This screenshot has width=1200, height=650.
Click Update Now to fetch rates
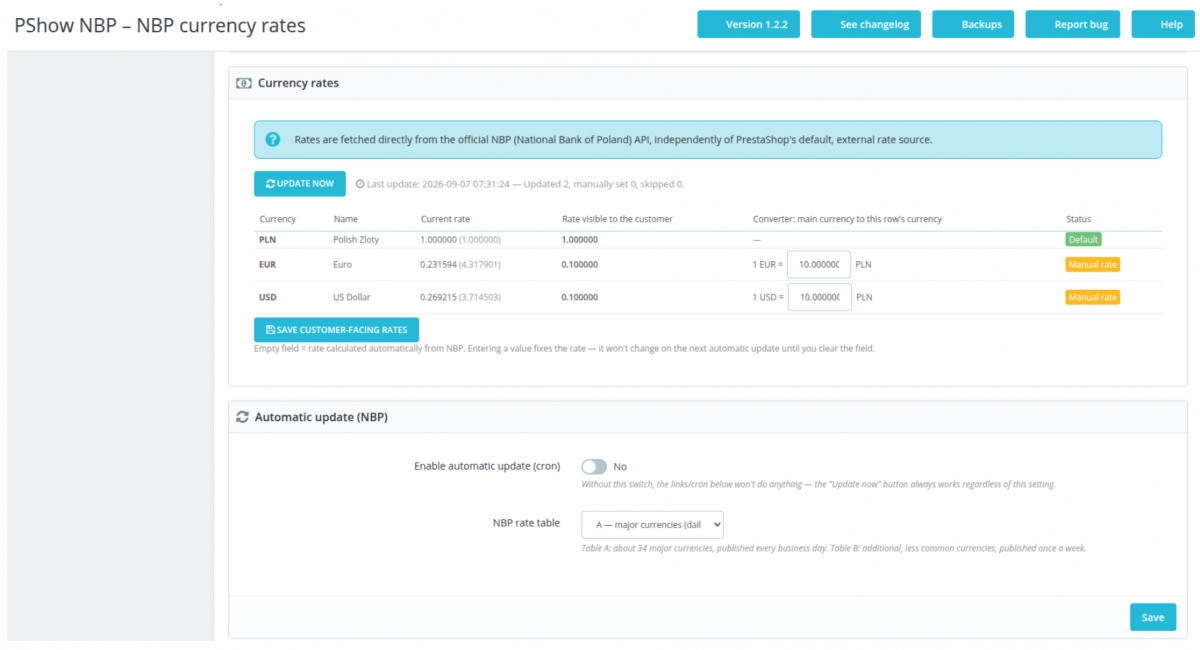[300, 184]
